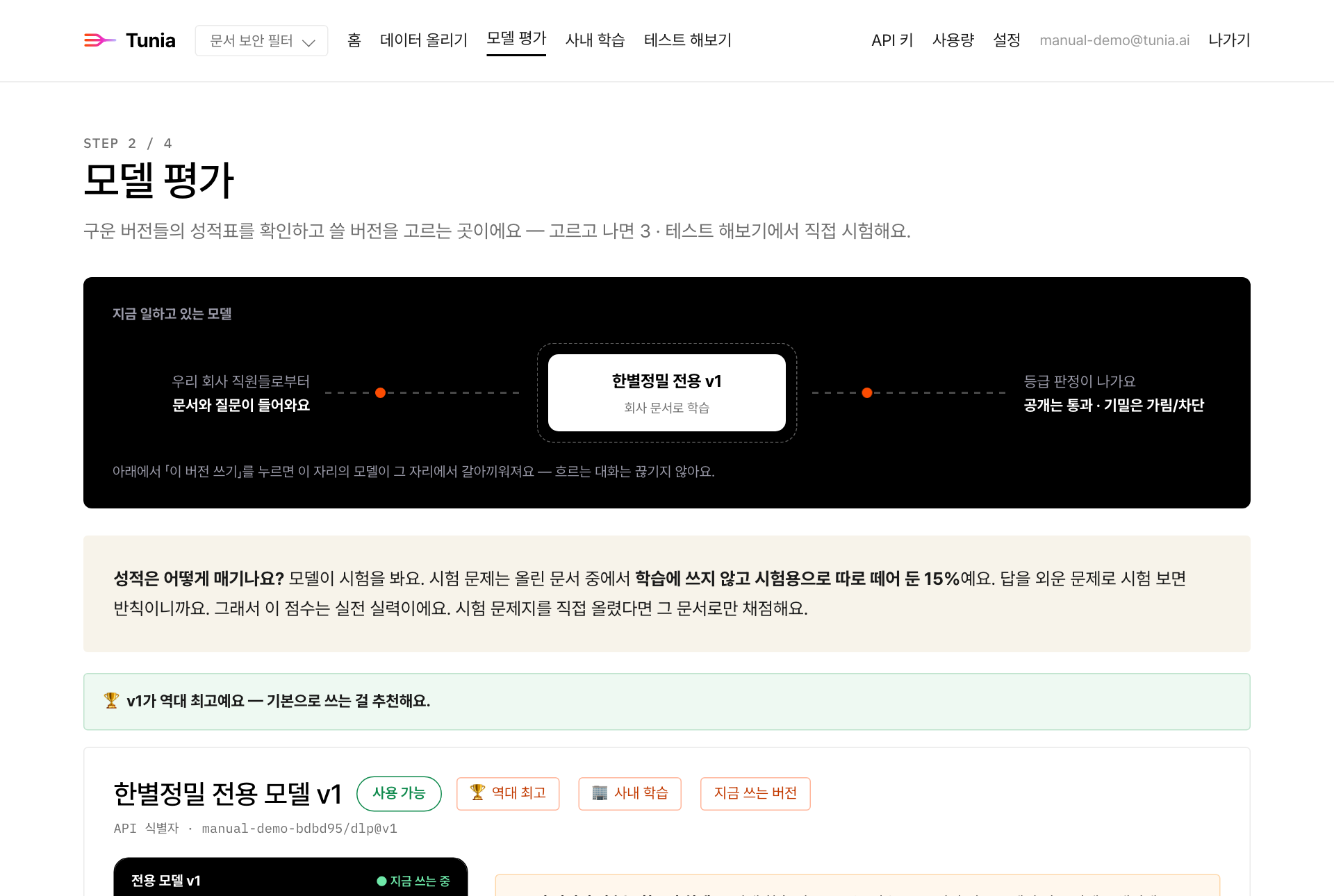The height and width of the screenshot is (896, 1334).
Task: Click the API identifier manual-demo-bdbd95/dlp@v1
Action: pos(299,829)
